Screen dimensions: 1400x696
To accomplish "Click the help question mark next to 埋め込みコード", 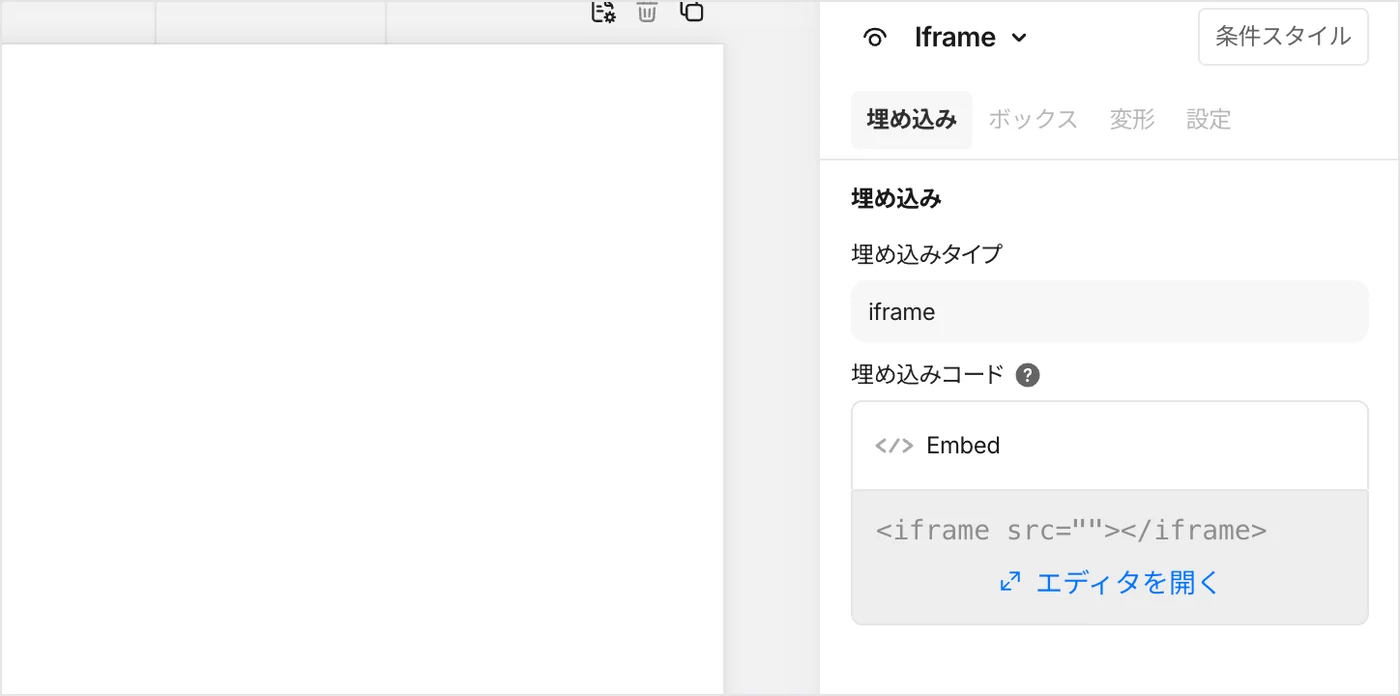I will click(x=1027, y=375).
